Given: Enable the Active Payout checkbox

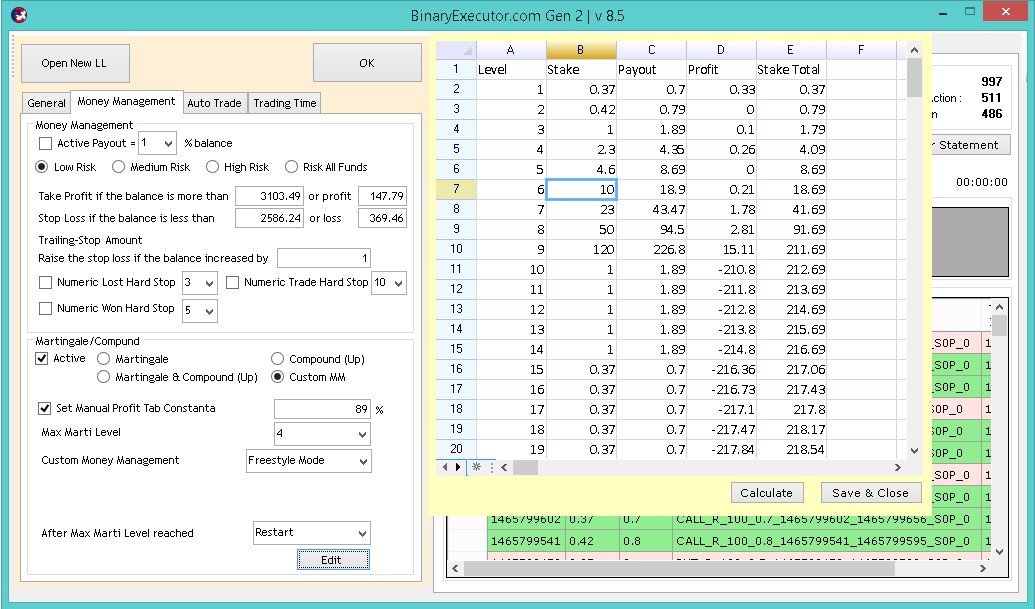Looking at the screenshot, I should tap(46, 143).
